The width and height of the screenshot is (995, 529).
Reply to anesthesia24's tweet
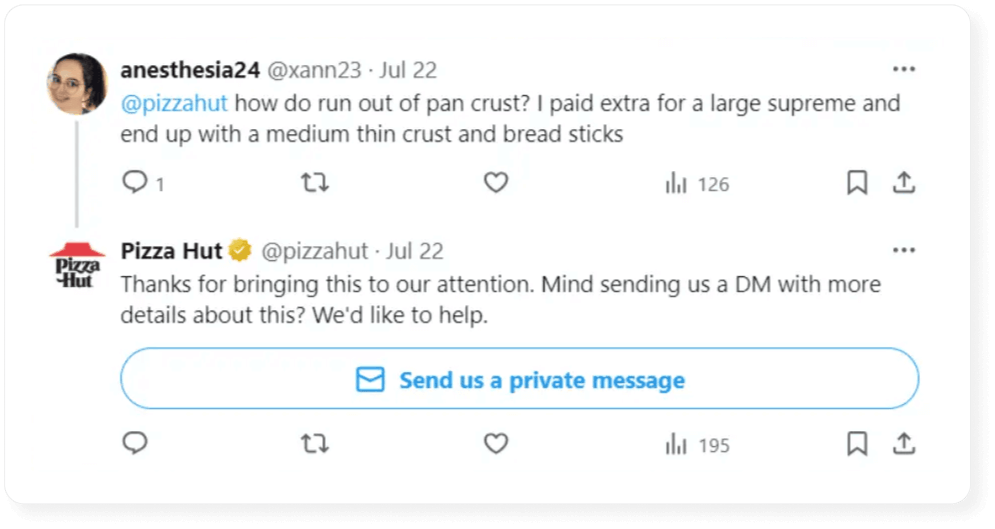click(x=134, y=183)
